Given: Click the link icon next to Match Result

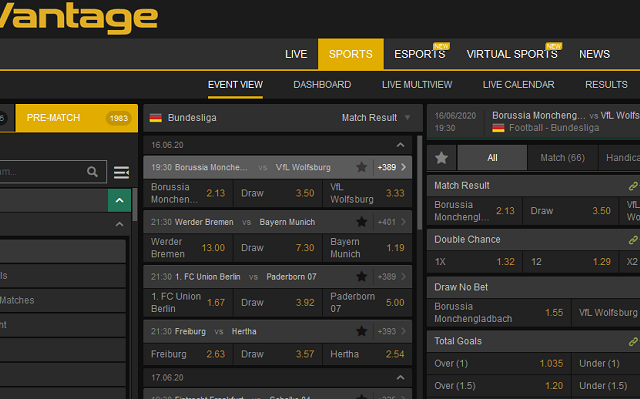Looking at the screenshot, I should click(633, 186).
